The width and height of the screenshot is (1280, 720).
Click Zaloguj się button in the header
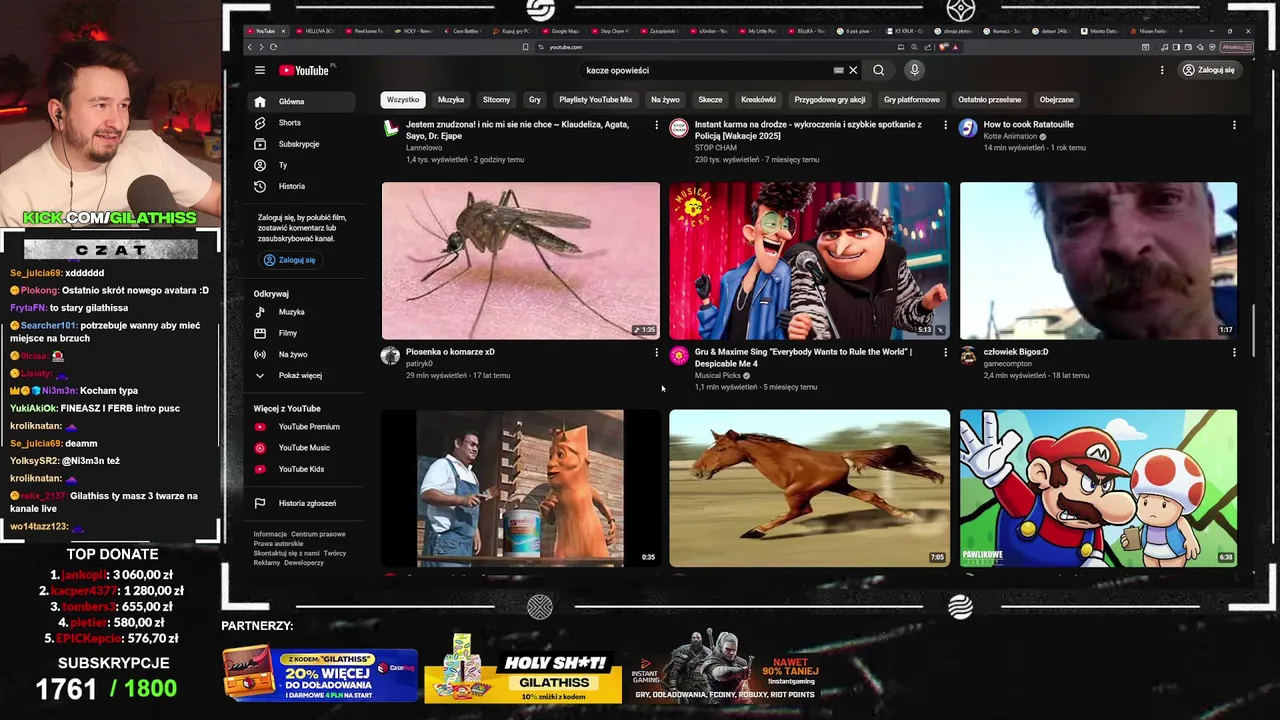pos(1208,70)
